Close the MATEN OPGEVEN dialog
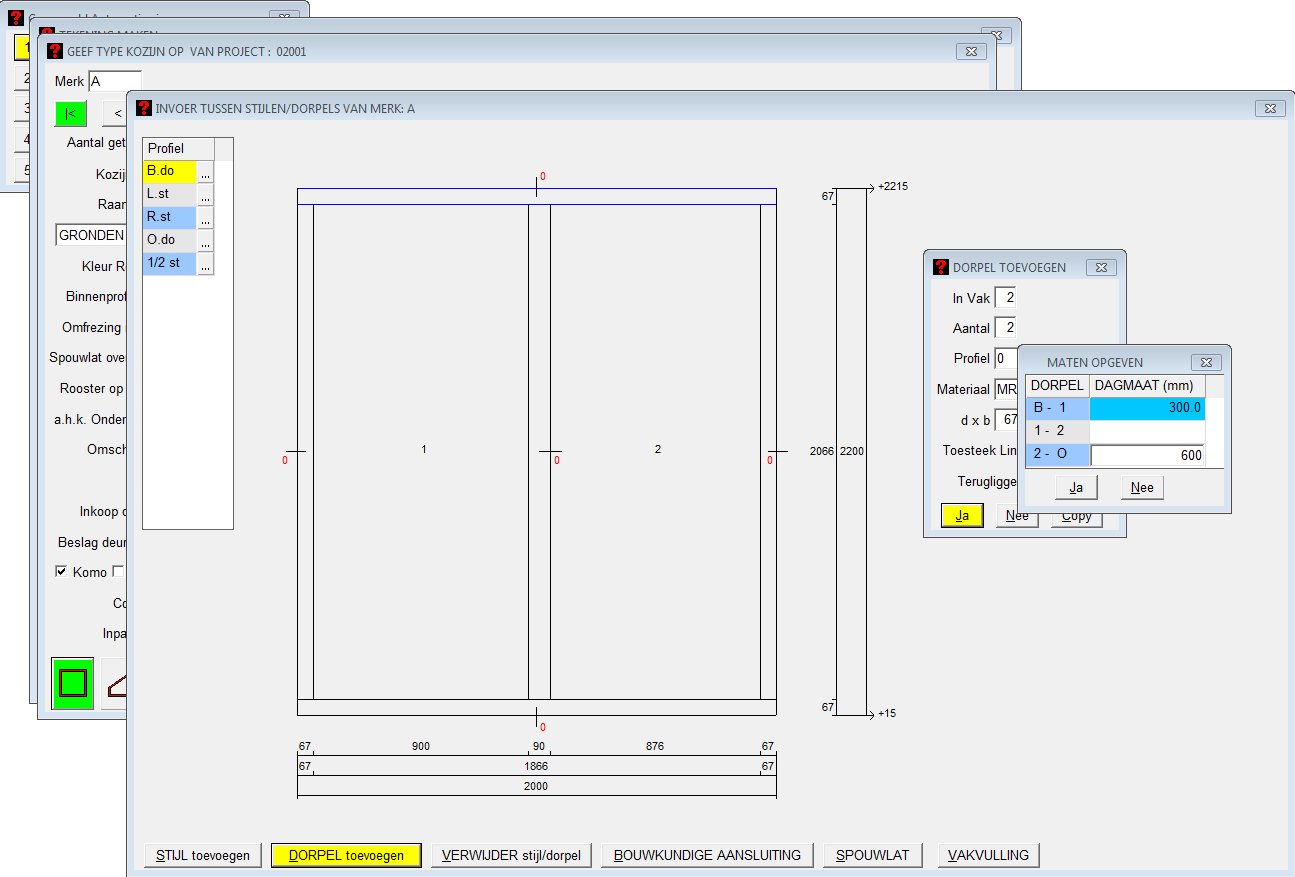The image size is (1295, 877). [x=1206, y=362]
